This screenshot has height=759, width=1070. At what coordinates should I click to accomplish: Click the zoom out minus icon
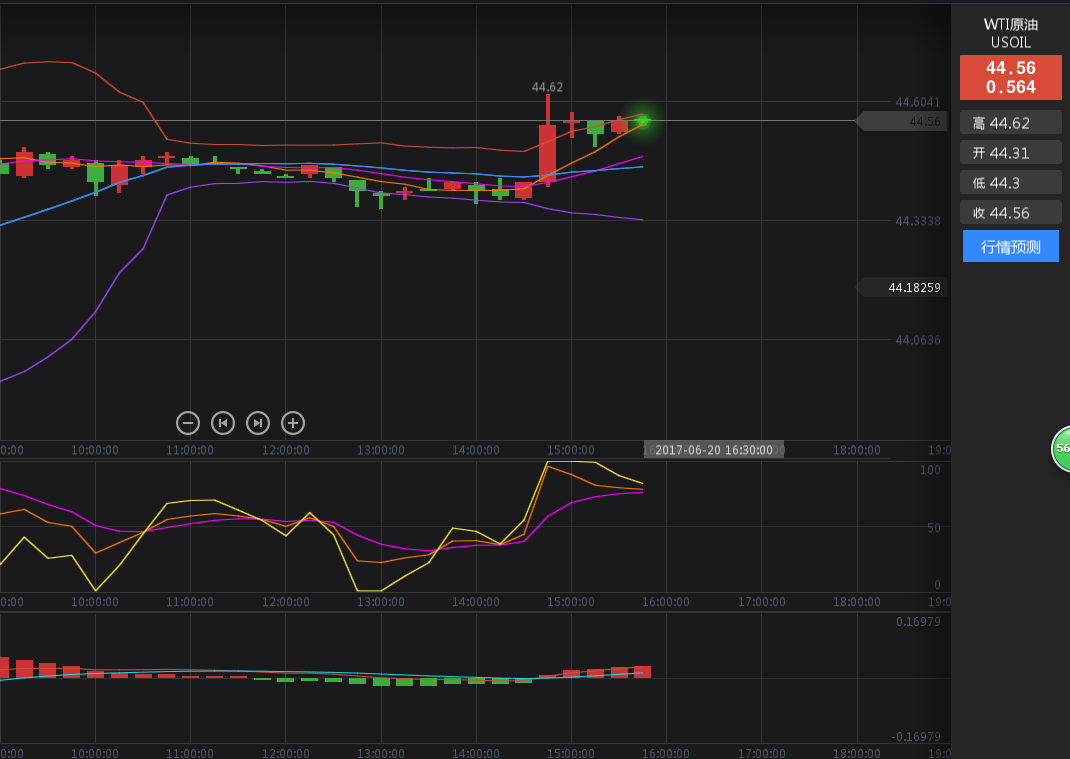(188, 423)
